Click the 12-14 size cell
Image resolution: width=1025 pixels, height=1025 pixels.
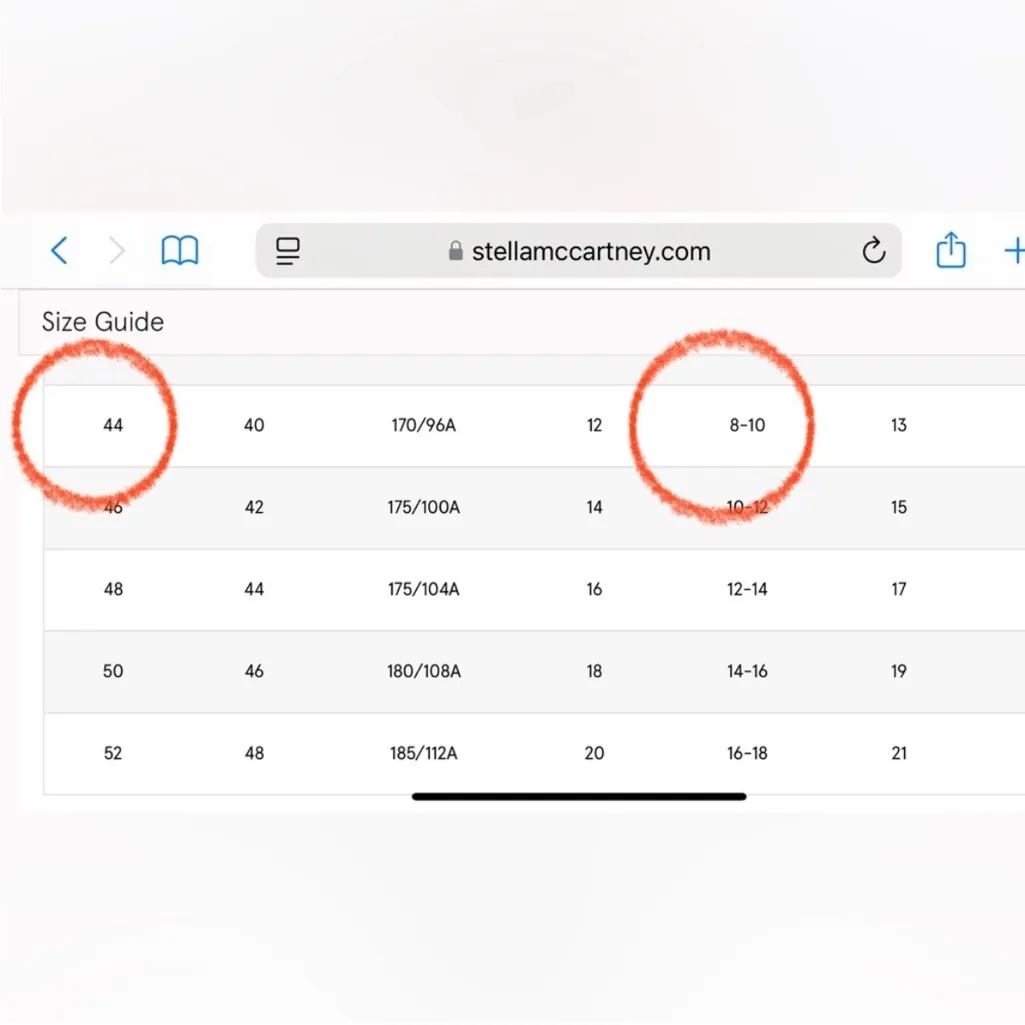point(747,589)
